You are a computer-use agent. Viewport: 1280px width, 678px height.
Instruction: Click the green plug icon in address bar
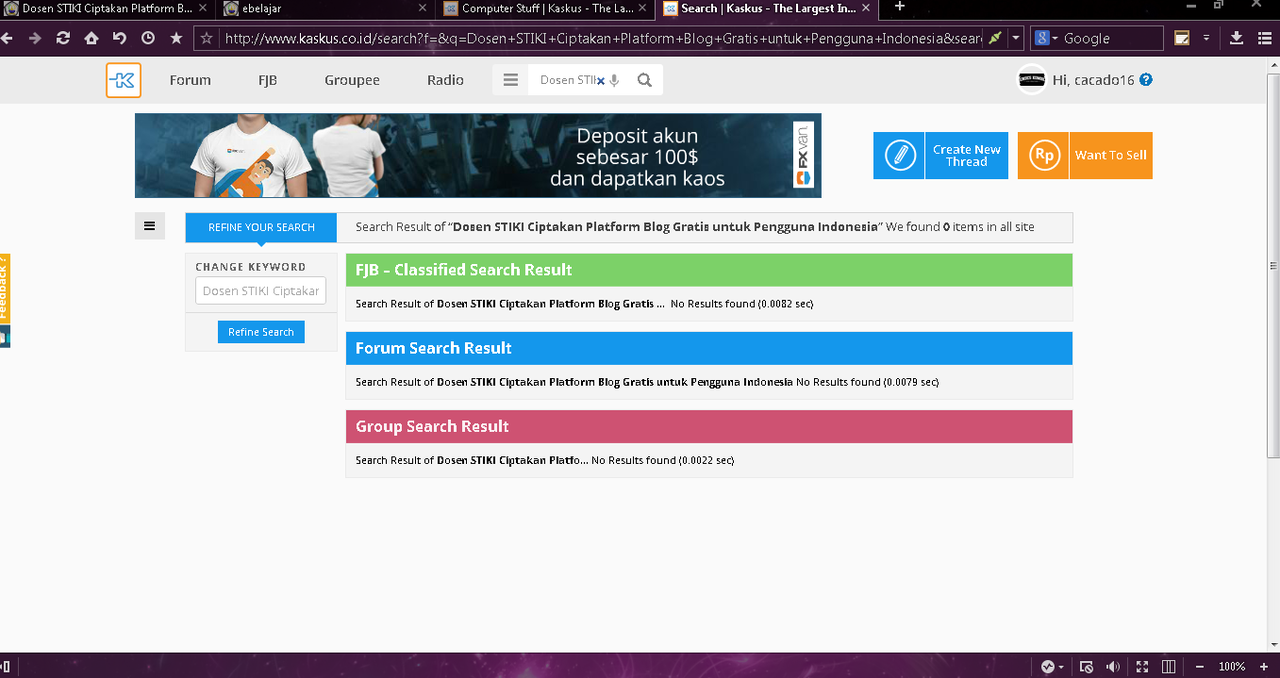pos(994,38)
